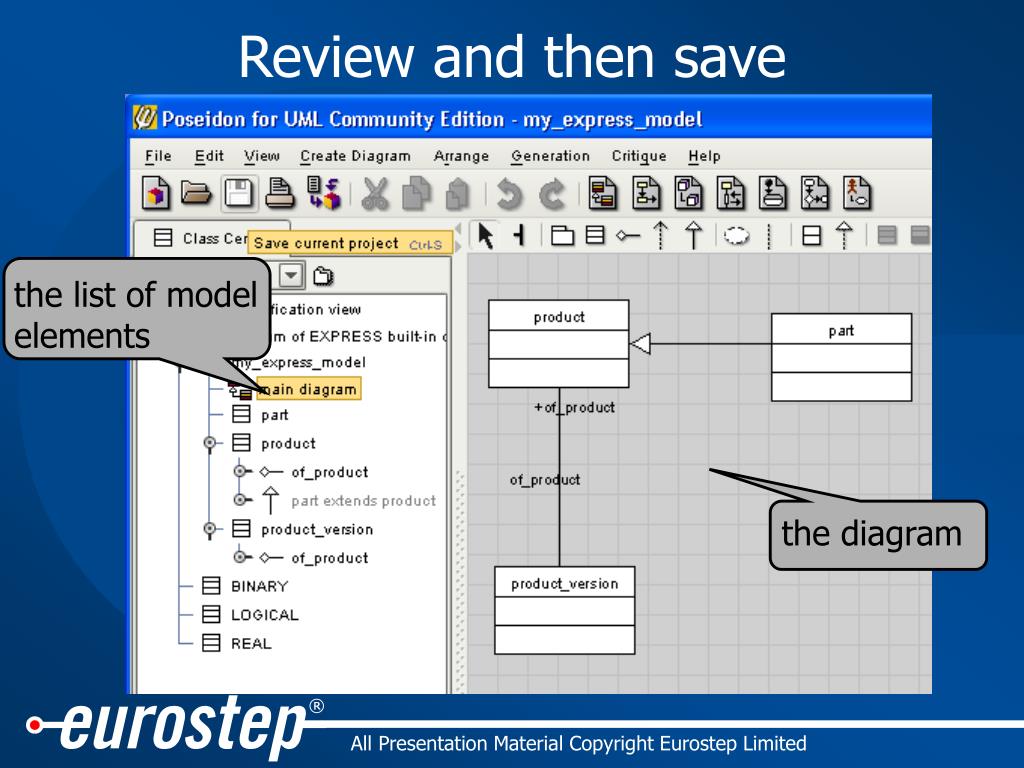Expand of_product node under product_version
Screen dimensions: 1024x768
click(x=240, y=557)
